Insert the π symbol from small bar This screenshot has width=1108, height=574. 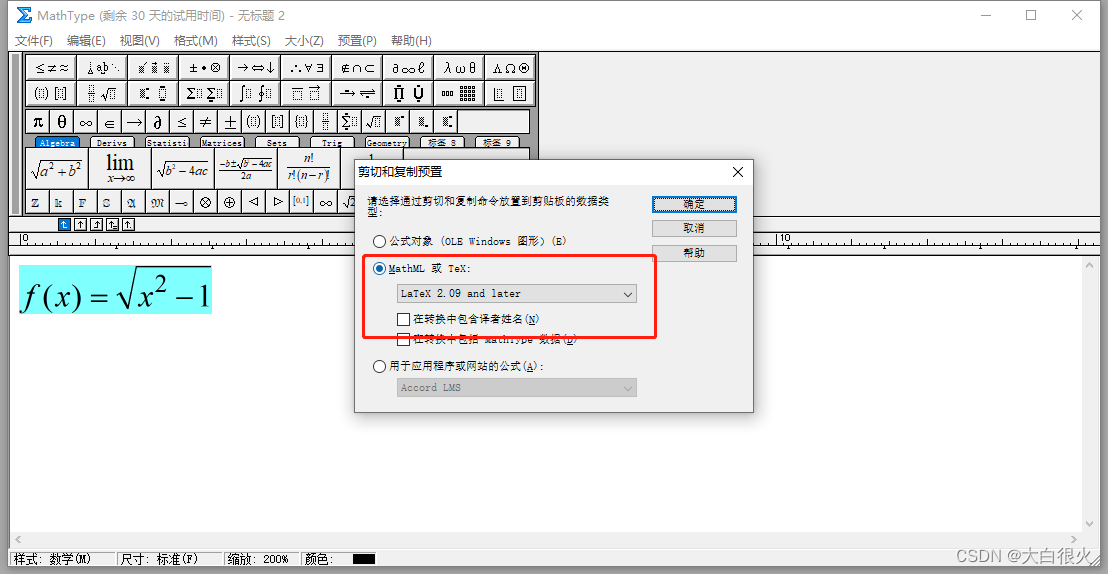point(37,122)
